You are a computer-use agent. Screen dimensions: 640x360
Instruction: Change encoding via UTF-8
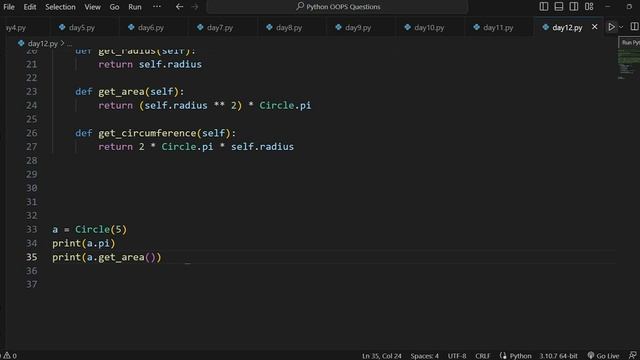point(457,356)
